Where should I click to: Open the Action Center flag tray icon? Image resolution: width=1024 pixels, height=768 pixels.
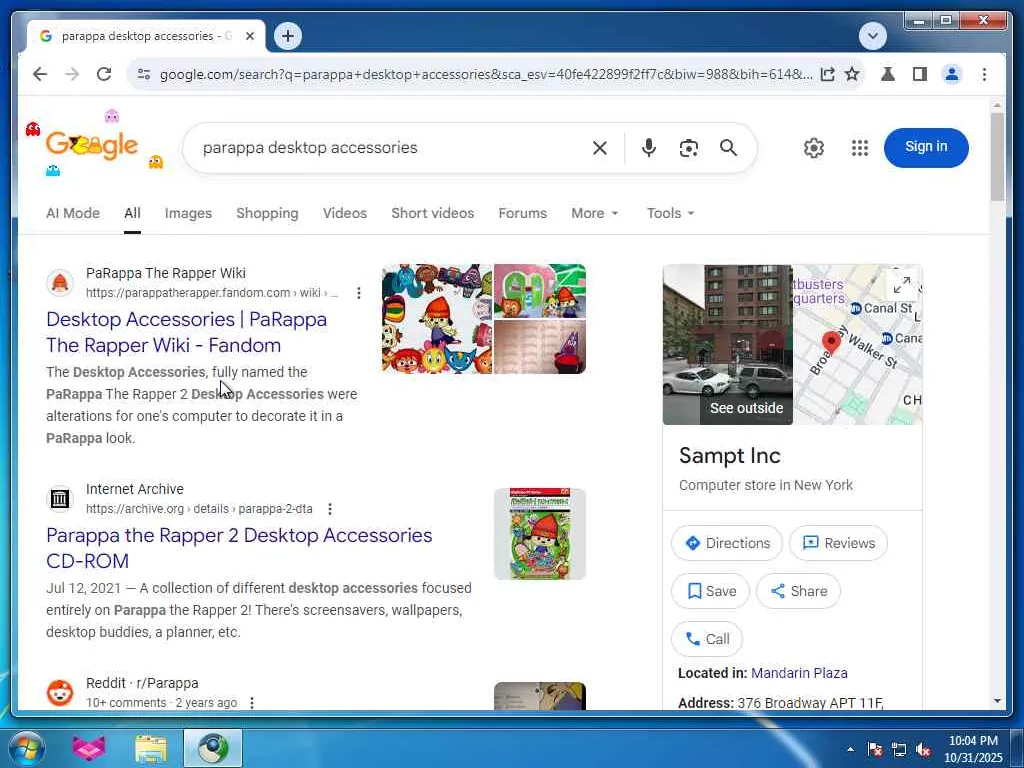point(875,750)
